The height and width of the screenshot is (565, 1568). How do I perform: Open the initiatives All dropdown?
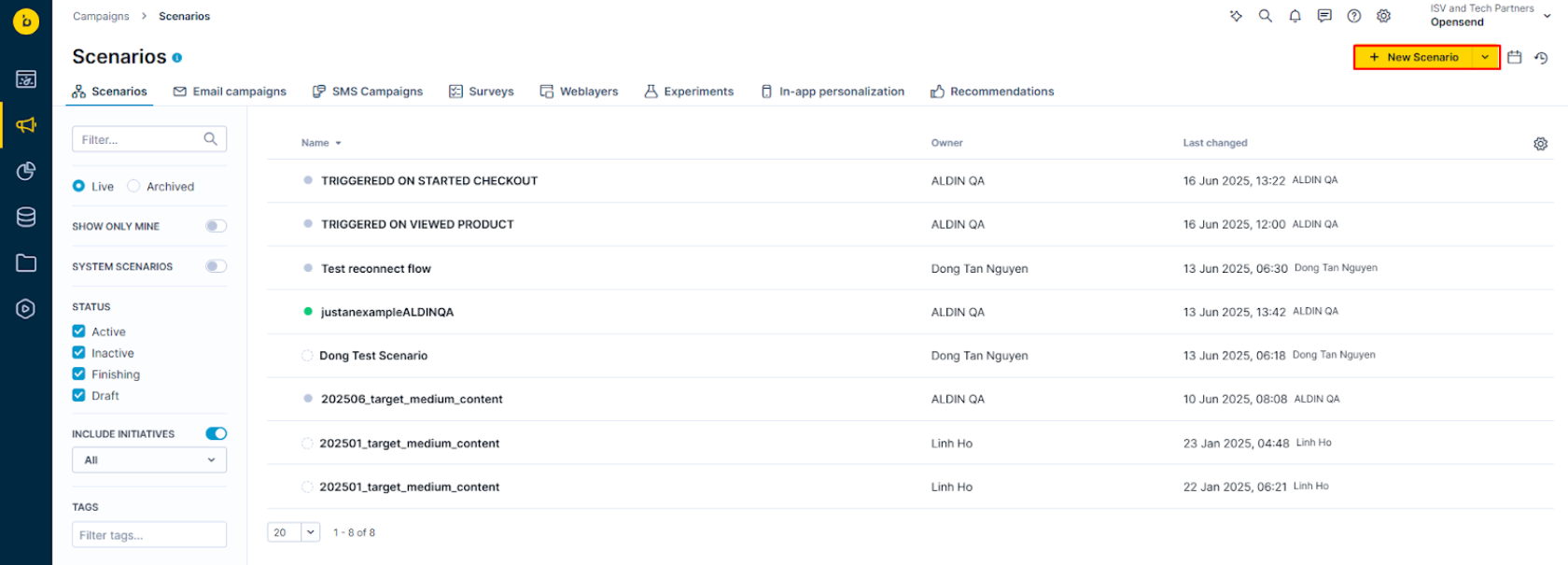pos(149,460)
